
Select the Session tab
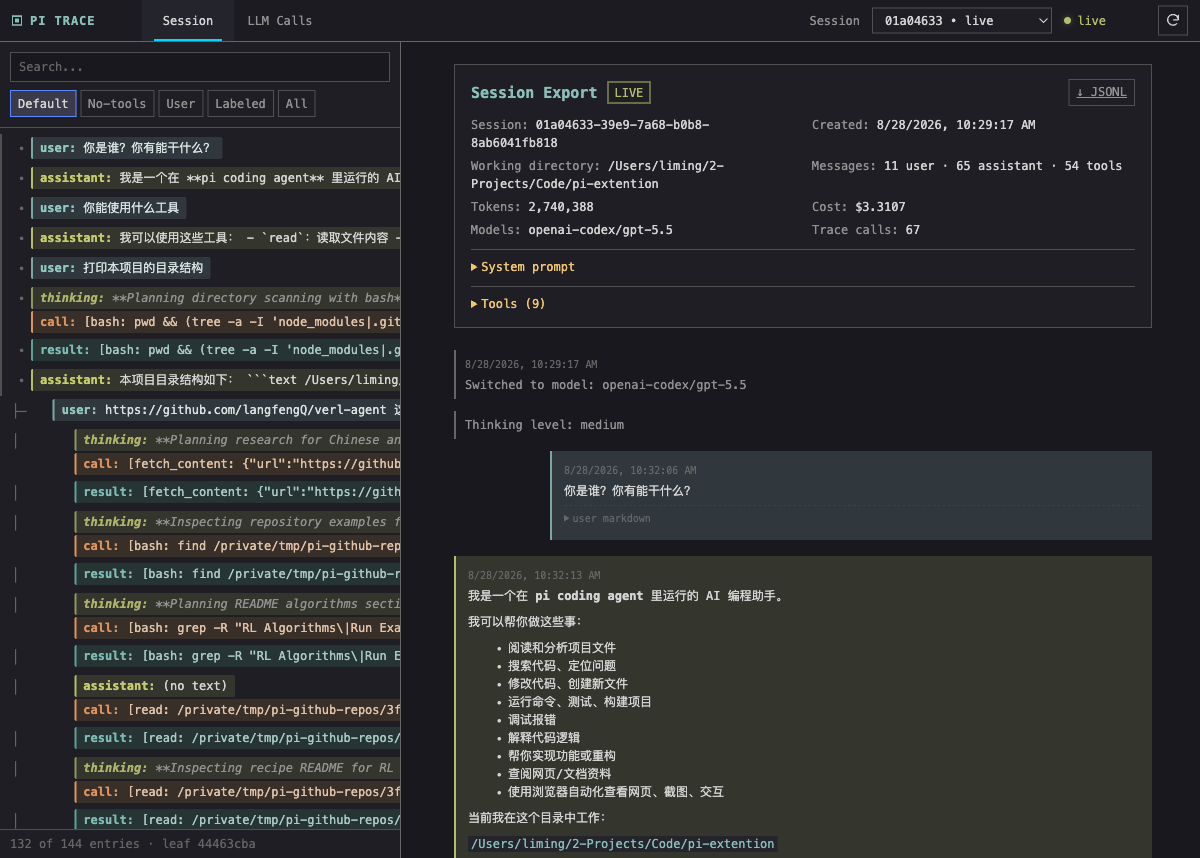tap(188, 20)
